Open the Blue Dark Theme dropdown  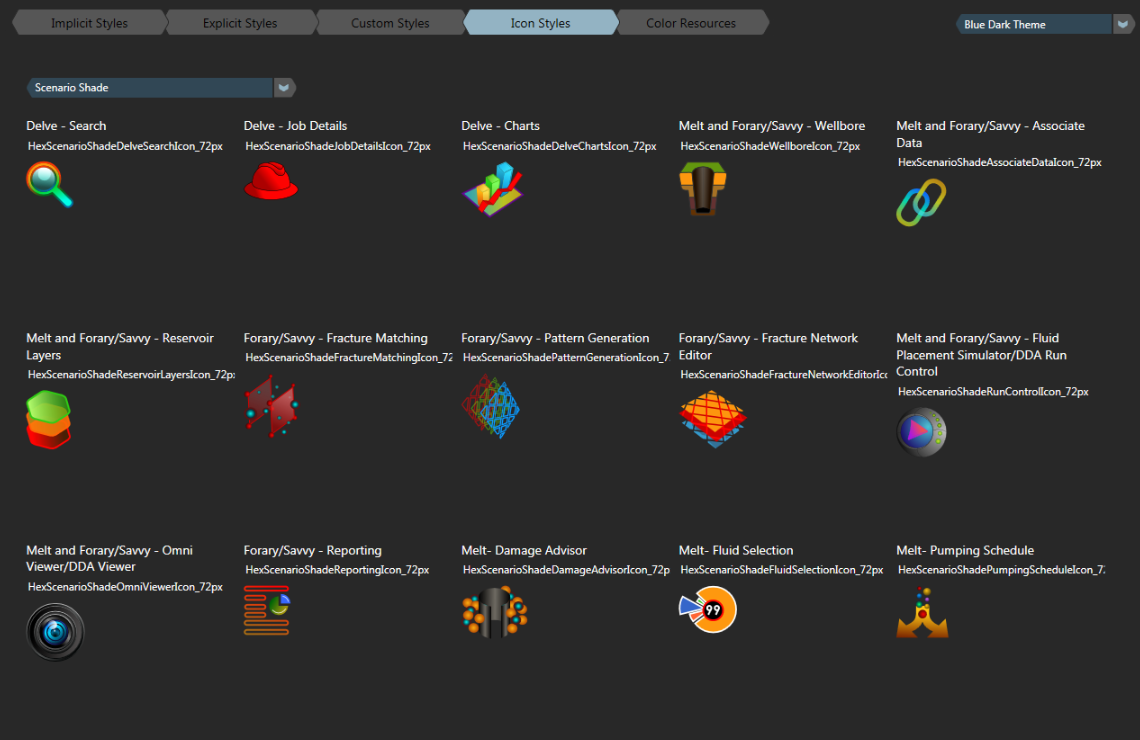pyautogui.click(x=1043, y=24)
